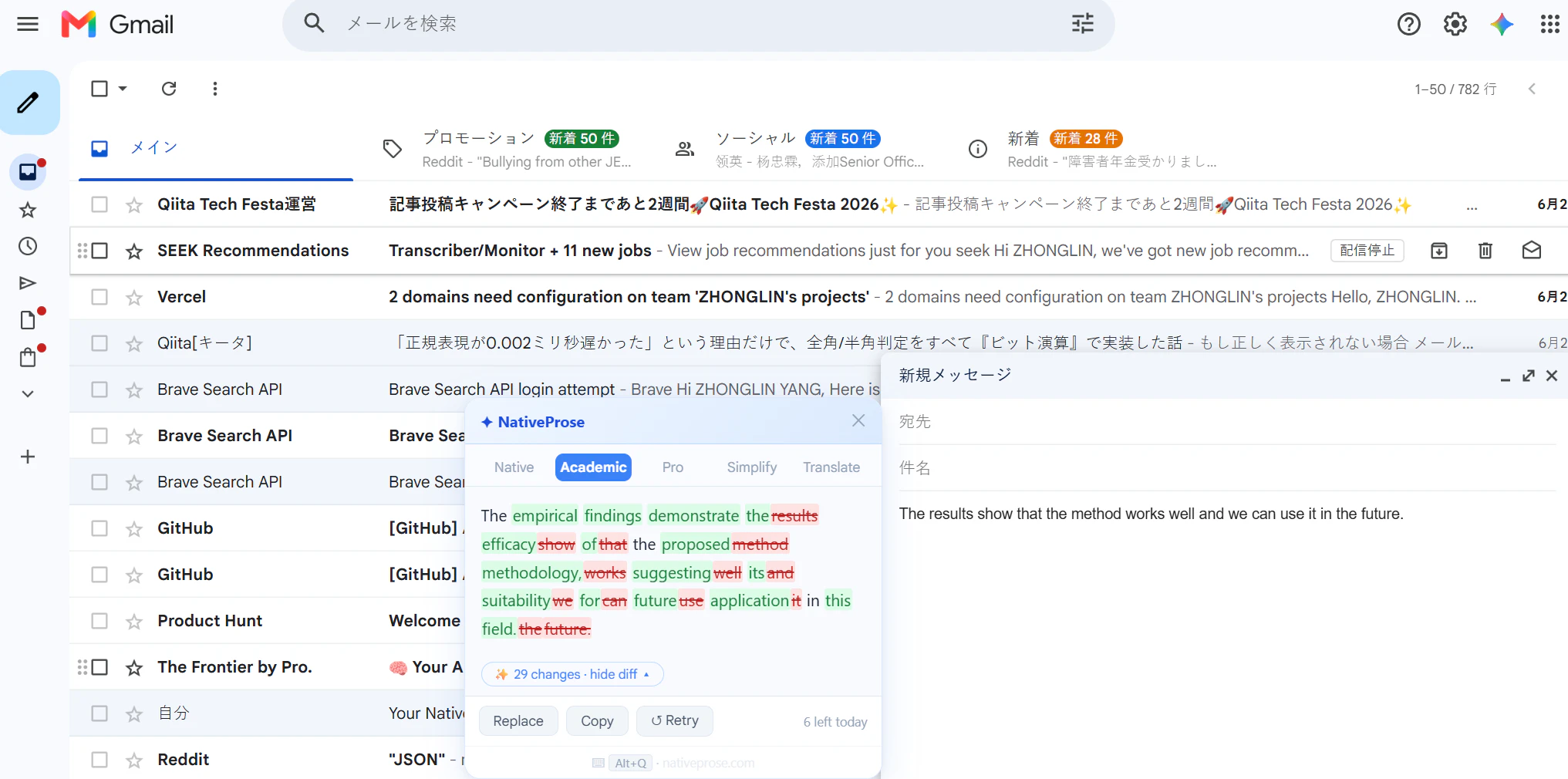Tick The Frontier by Pro. checkbox
Viewport: 1568px width, 779px height.
tap(99, 667)
